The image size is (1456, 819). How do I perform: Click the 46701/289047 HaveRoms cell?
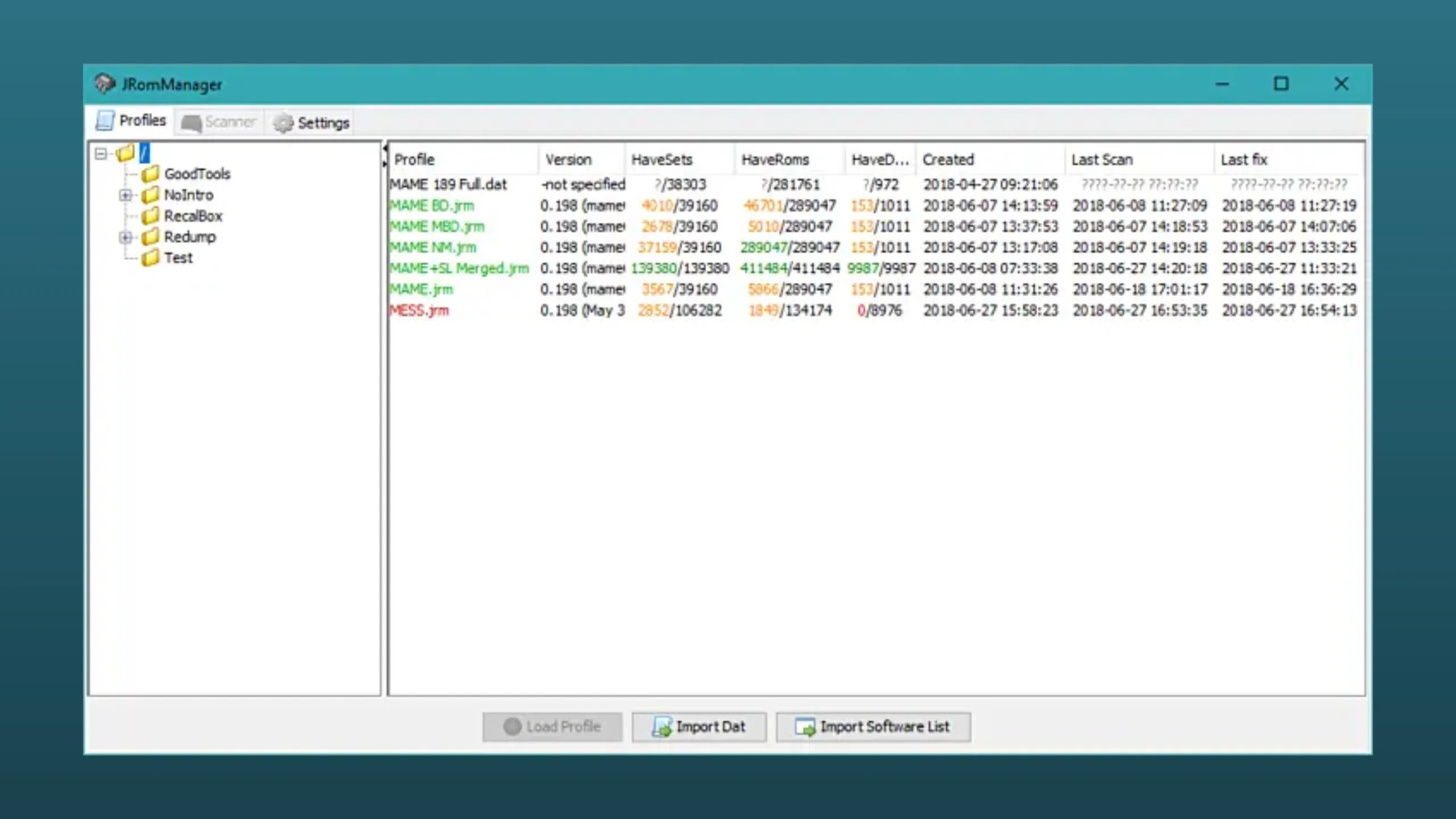point(789,205)
